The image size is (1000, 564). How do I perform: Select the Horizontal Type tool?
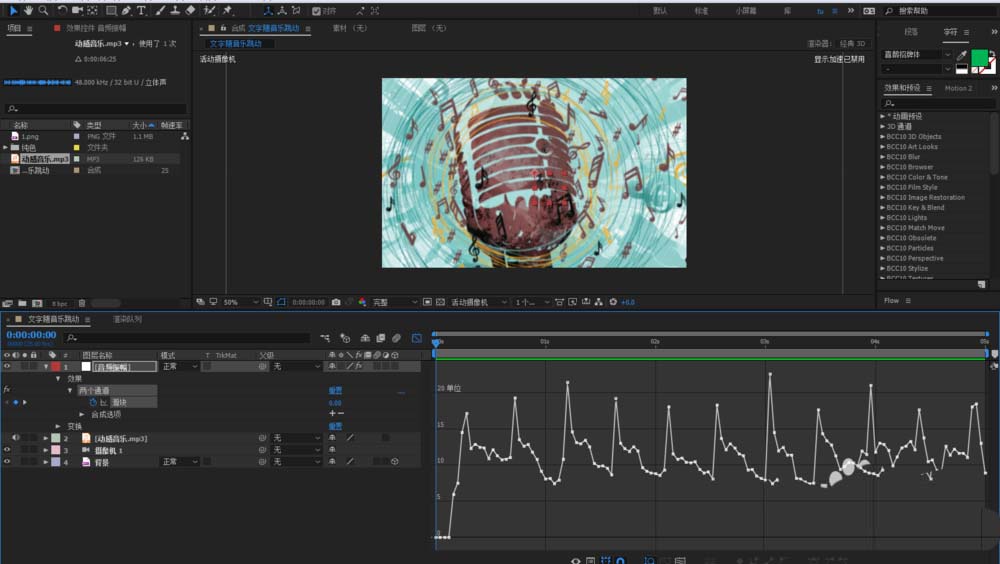coord(141,10)
